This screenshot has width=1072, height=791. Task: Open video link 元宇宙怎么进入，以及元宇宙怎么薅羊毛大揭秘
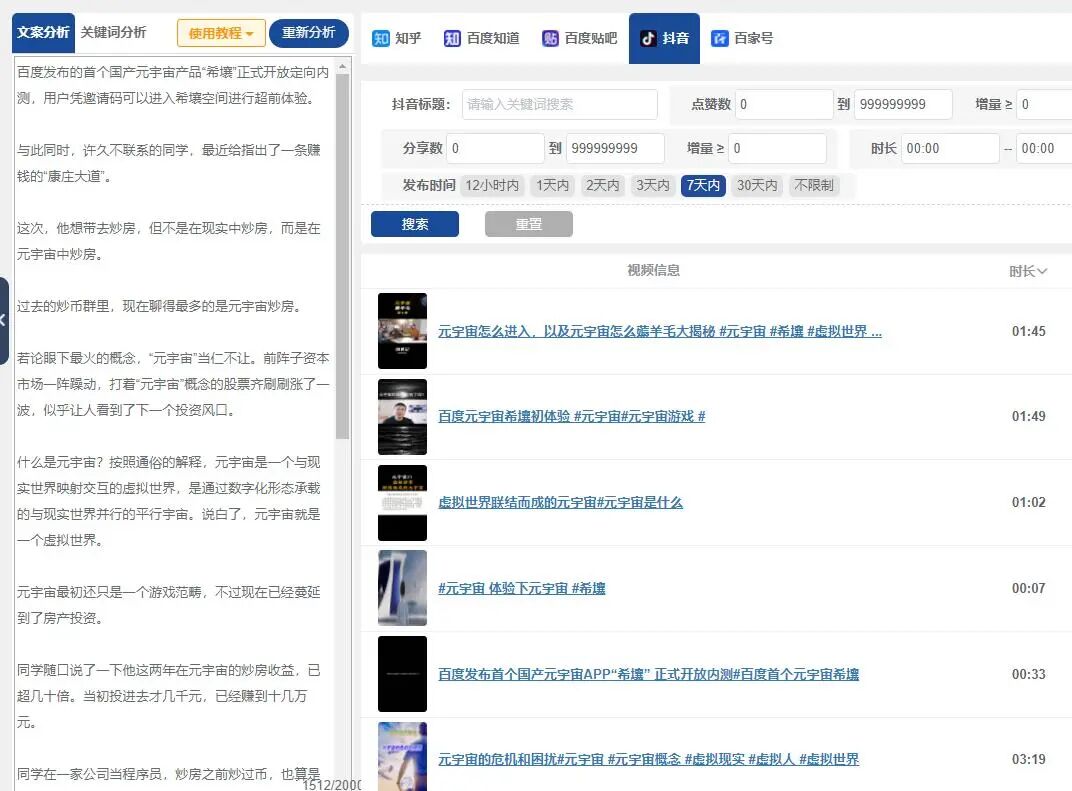pyautogui.click(x=660, y=332)
